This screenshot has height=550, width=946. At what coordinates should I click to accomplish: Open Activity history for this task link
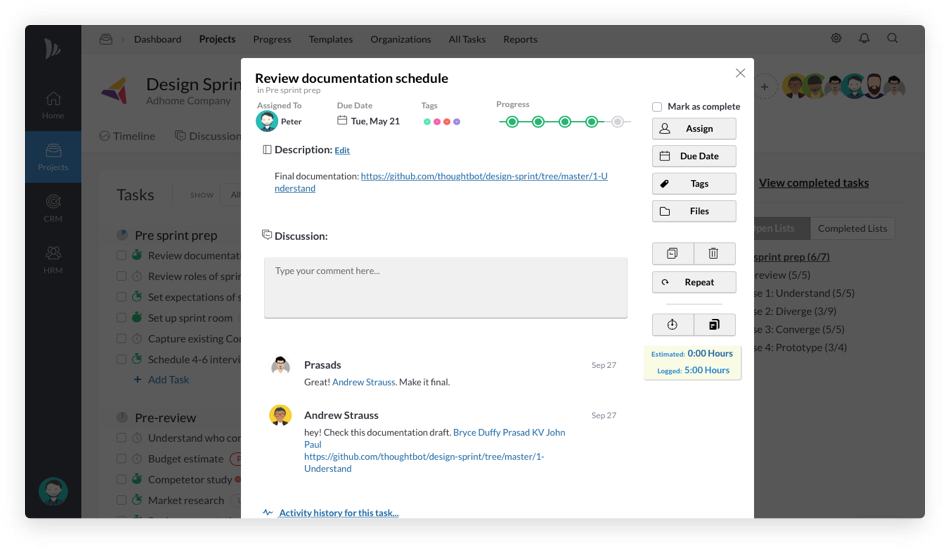[x=338, y=513]
